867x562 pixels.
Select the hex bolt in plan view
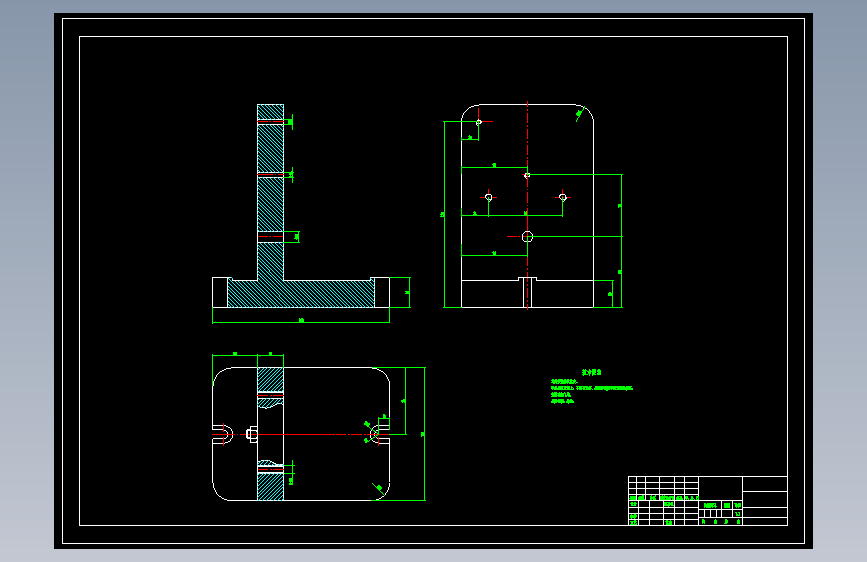coord(252,434)
